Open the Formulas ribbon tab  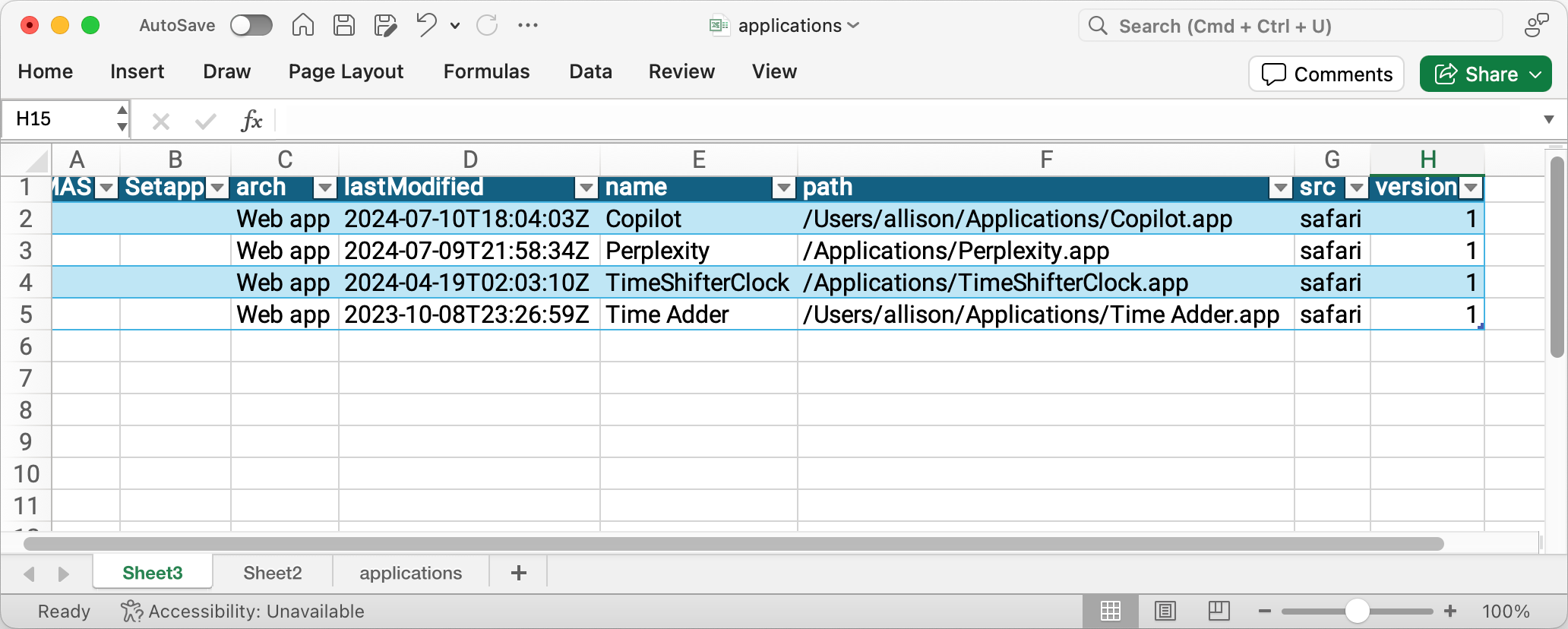coord(486,71)
